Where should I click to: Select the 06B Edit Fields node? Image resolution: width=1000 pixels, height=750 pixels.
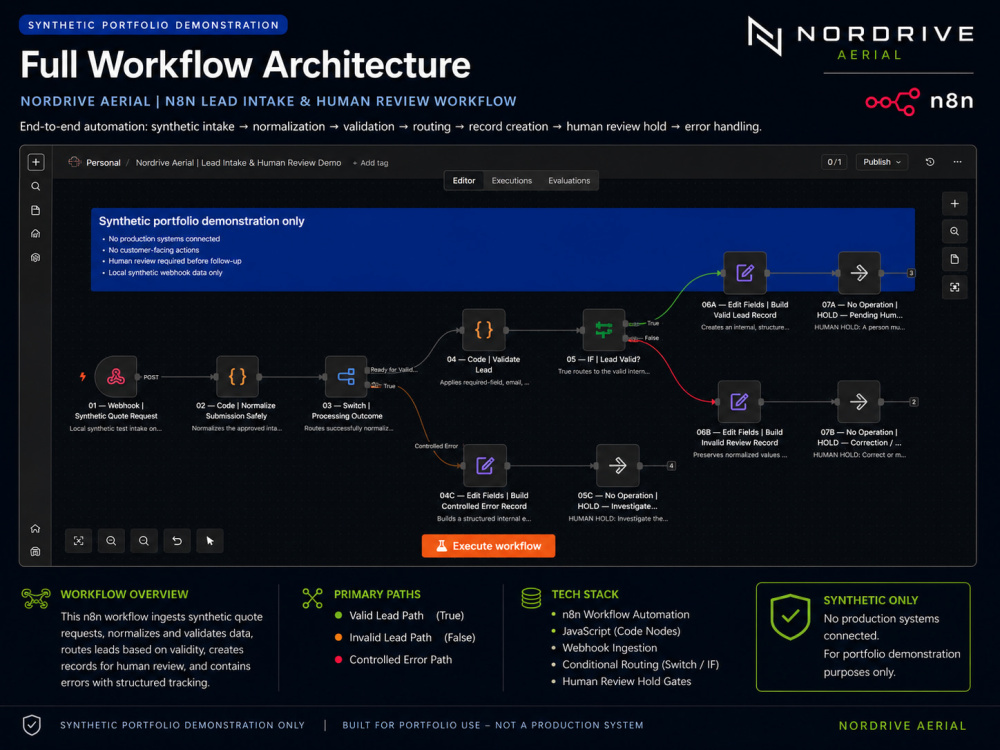coord(739,402)
